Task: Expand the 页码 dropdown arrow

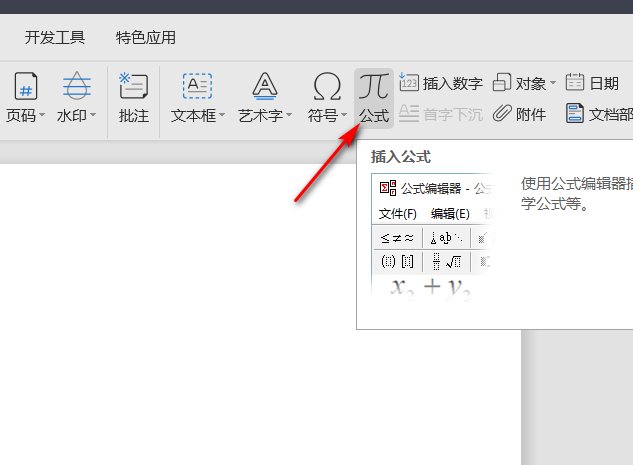Action: 42,115
